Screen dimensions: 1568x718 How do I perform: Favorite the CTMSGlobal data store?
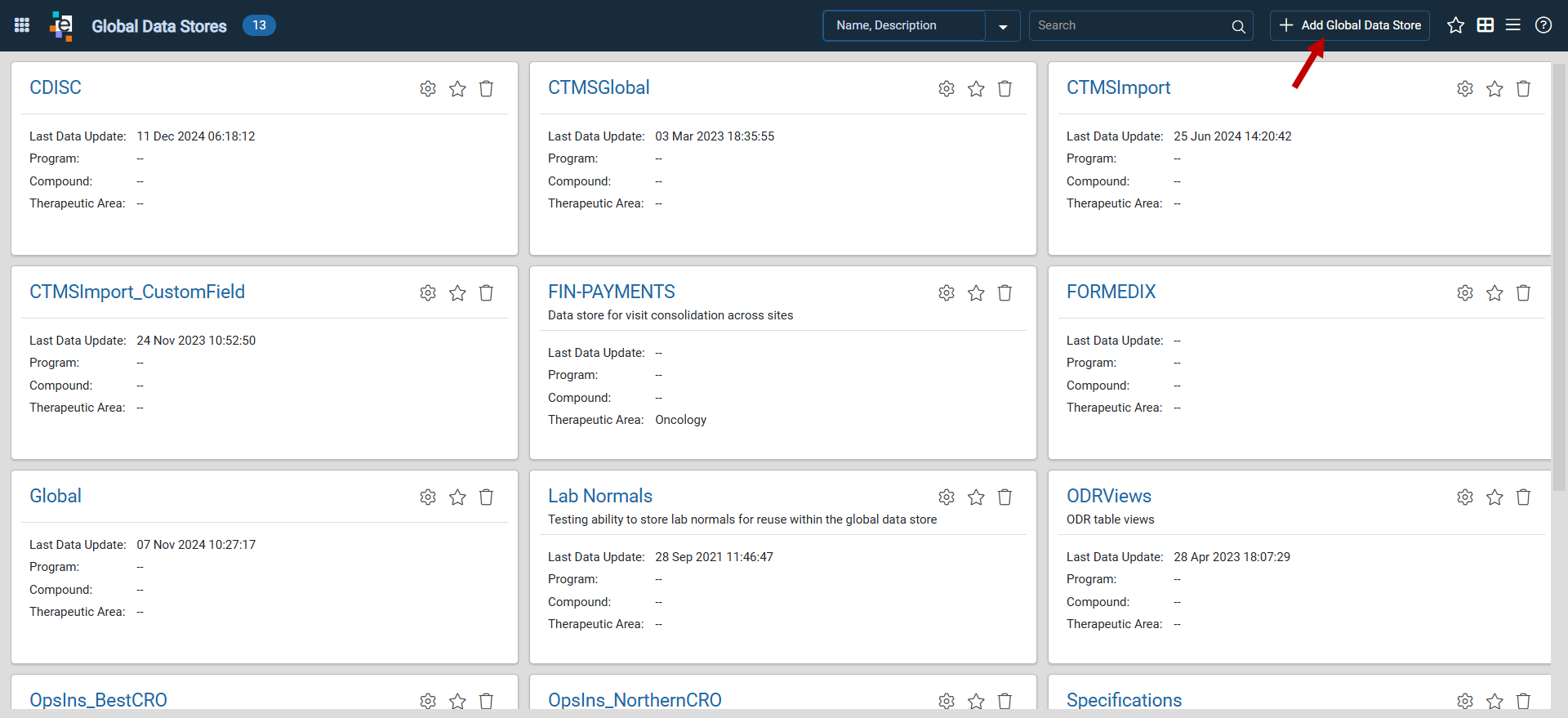[976, 88]
